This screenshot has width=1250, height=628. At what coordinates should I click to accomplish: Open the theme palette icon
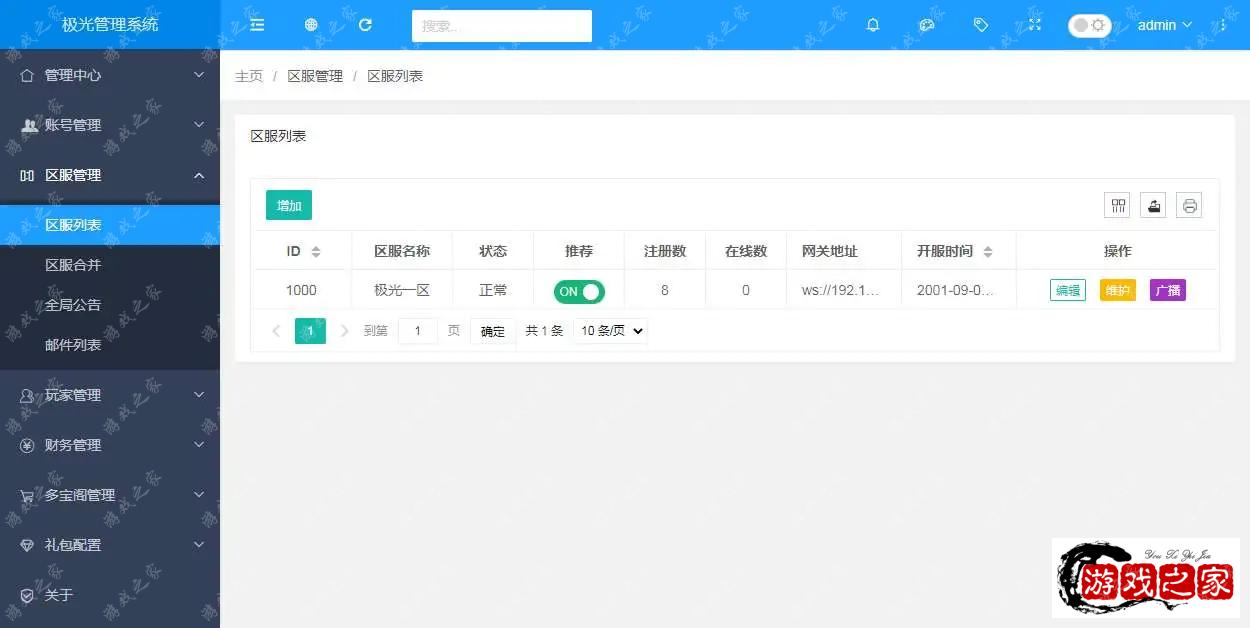point(927,25)
